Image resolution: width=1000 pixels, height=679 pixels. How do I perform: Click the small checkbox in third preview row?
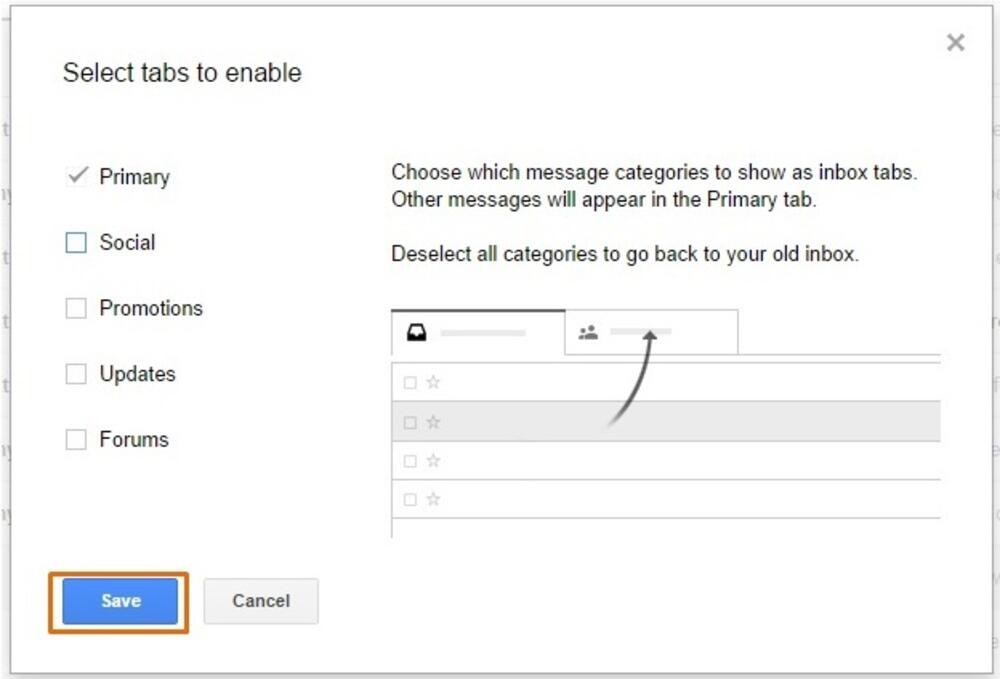[x=409, y=461]
